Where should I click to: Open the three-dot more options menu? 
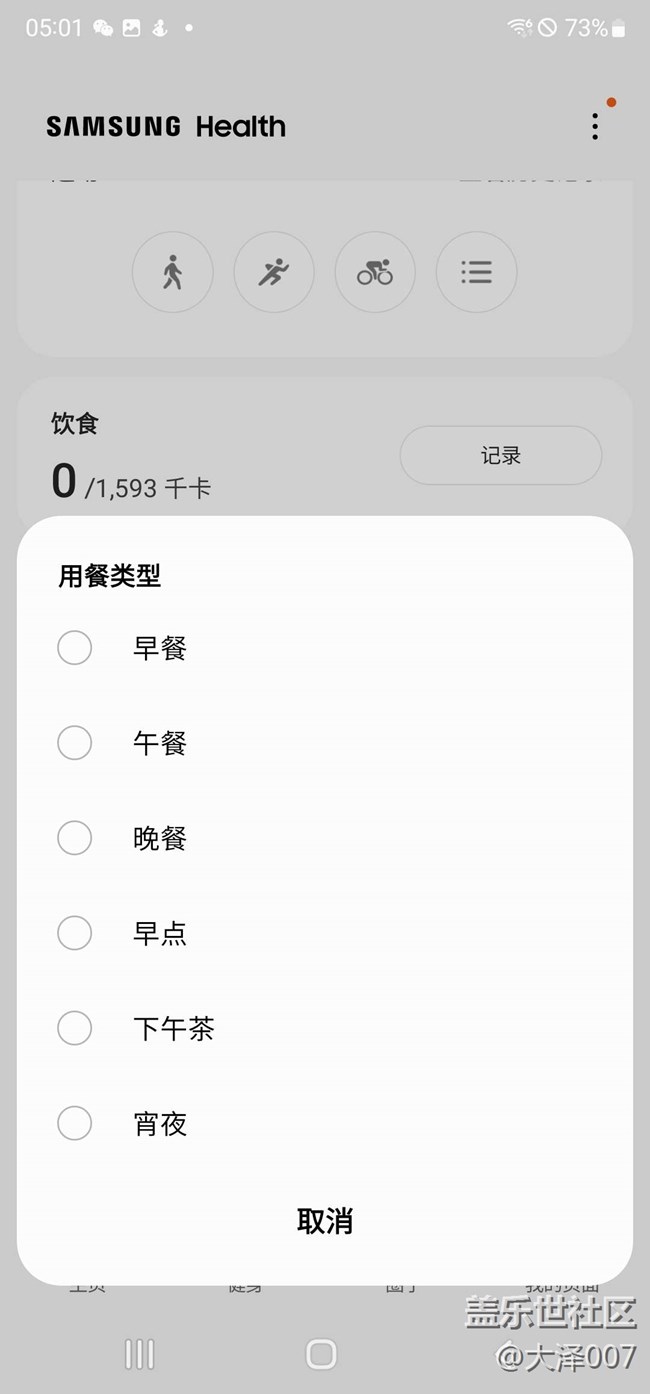[595, 126]
